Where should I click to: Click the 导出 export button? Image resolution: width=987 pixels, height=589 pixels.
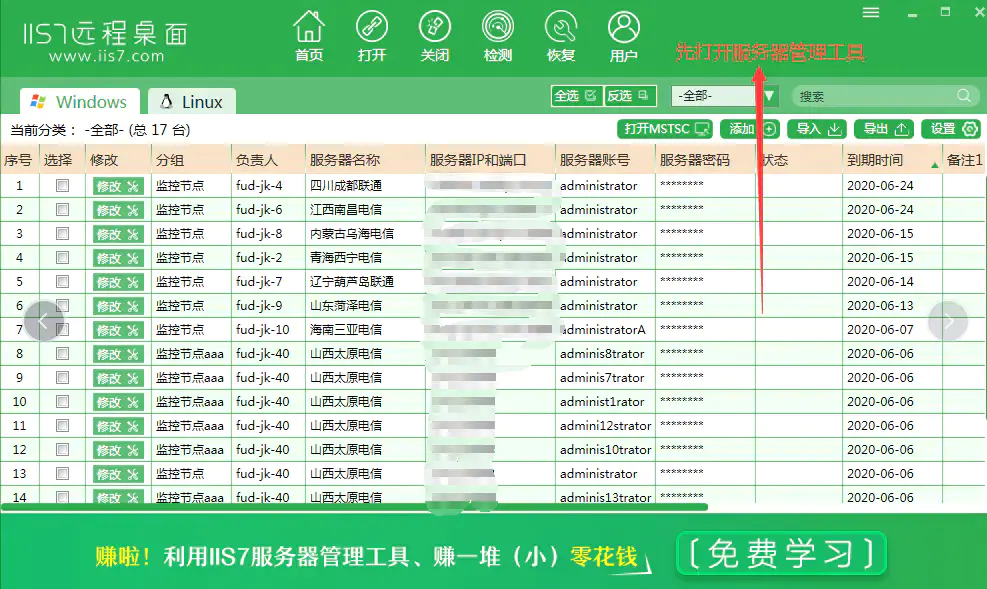[884, 129]
